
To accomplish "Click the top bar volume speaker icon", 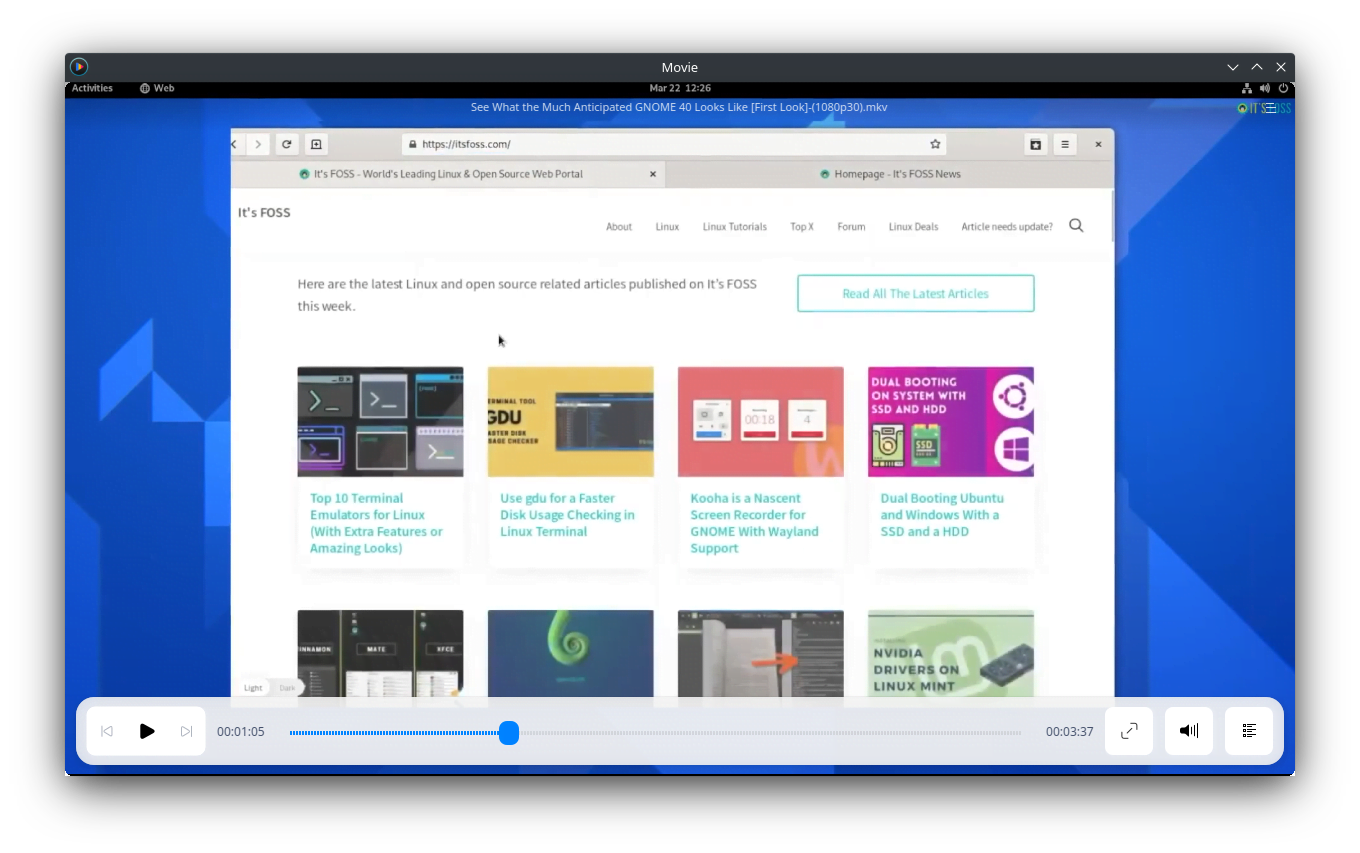I will pyautogui.click(x=1265, y=88).
